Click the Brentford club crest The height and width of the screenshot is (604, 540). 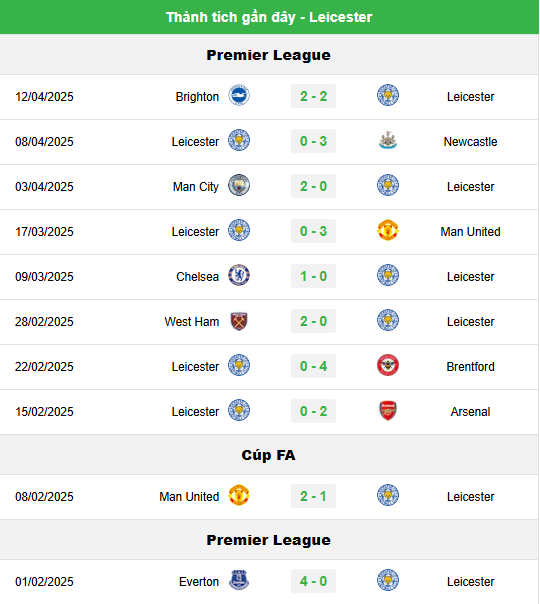(x=388, y=366)
